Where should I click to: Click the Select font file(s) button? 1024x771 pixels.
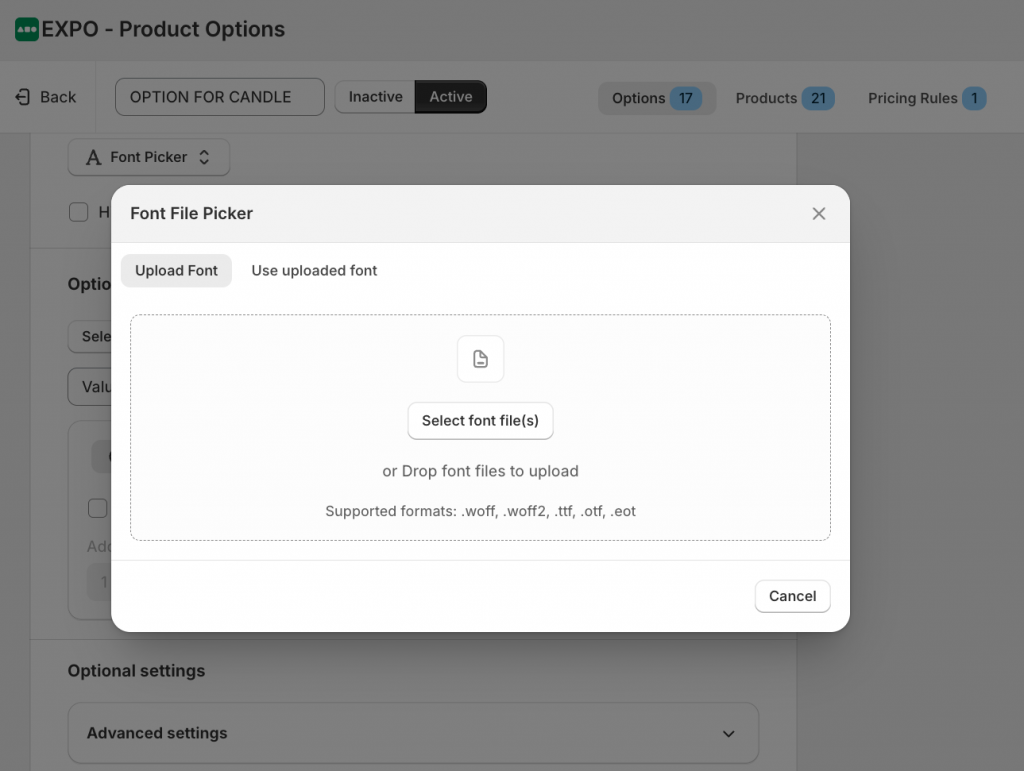click(x=480, y=421)
